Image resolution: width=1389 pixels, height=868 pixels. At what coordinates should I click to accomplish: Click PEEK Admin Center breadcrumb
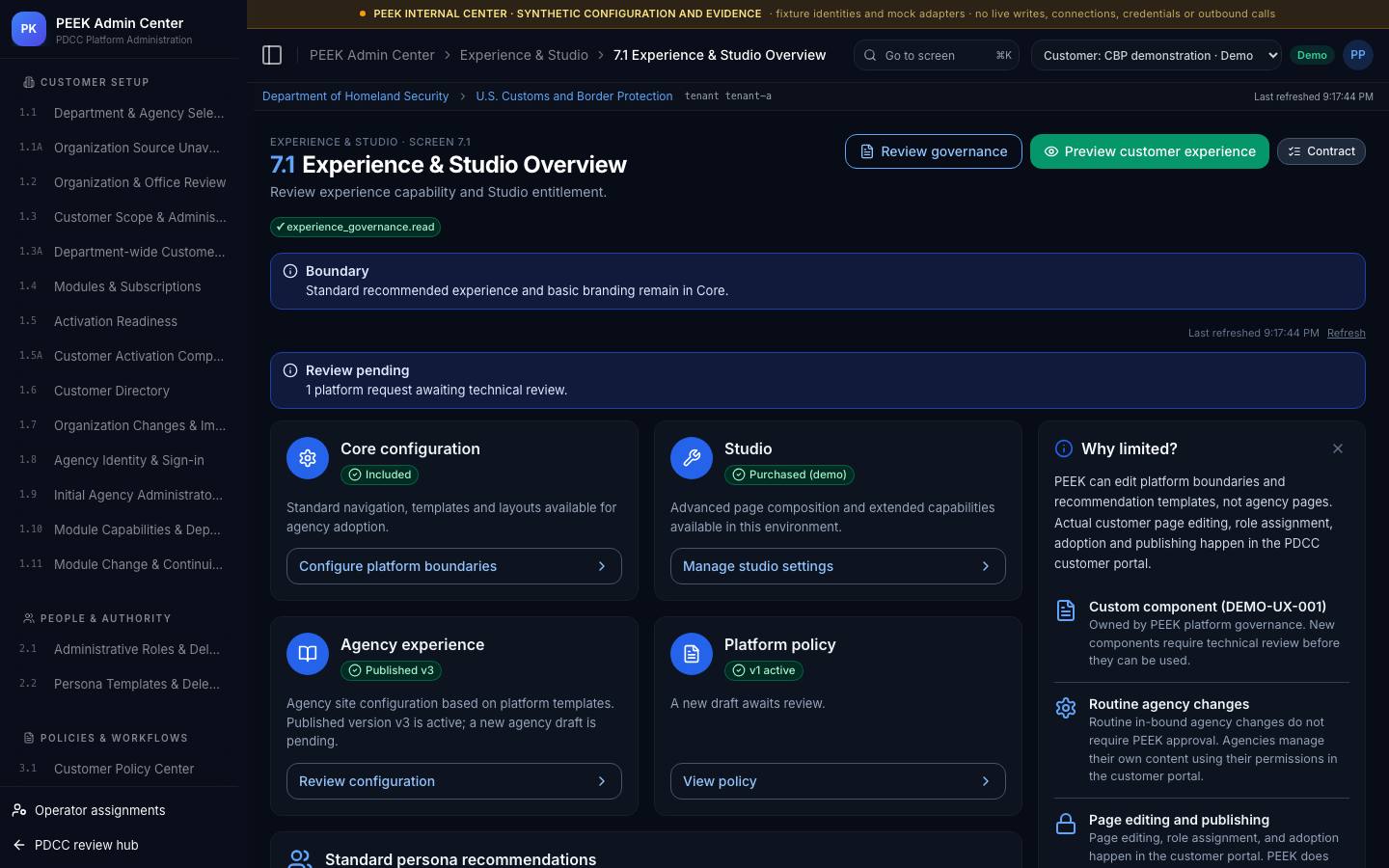(372, 55)
